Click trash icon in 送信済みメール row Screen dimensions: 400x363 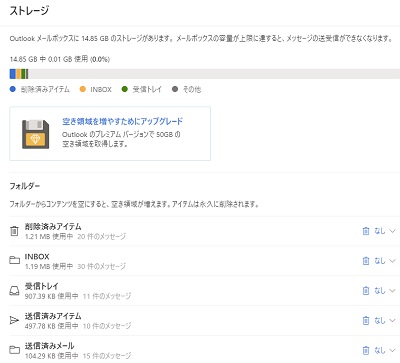click(x=366, y=350)
